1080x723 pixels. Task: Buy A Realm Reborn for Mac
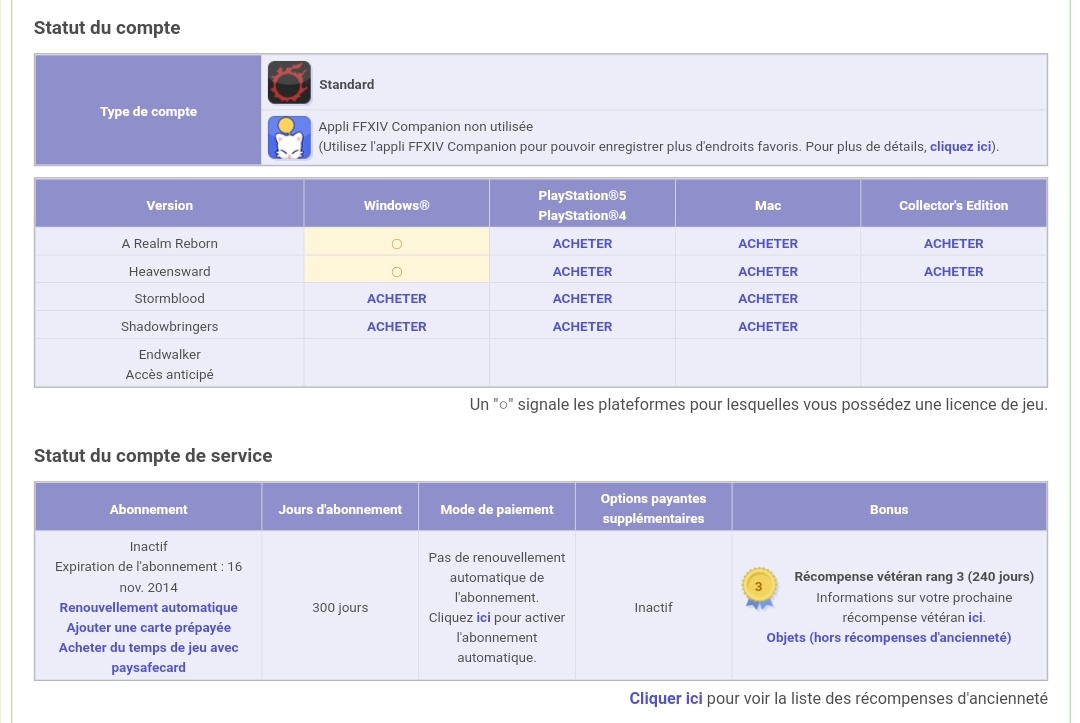point(768,244)
